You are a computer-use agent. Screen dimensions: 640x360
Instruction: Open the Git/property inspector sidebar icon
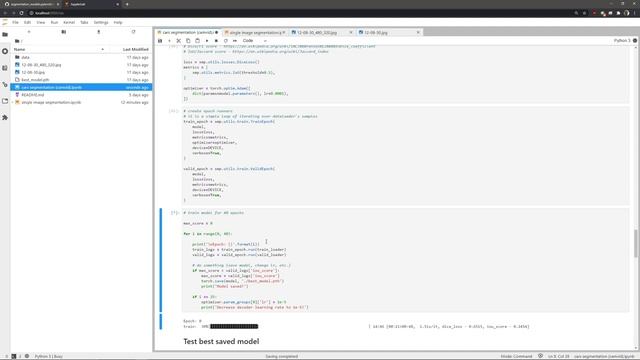tap(5, 84)
